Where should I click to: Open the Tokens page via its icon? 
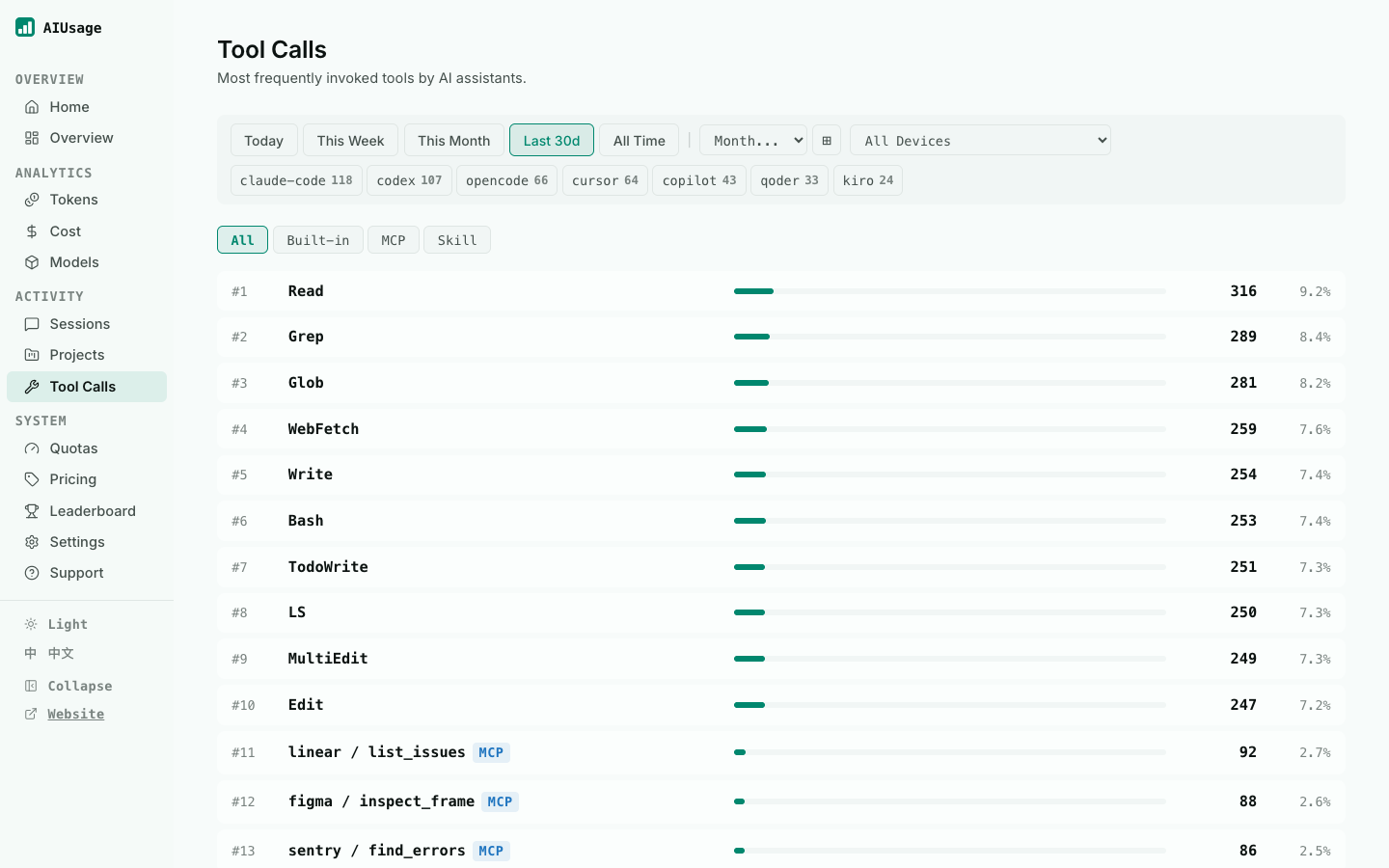pyautogui.click(x=32, y=200)
